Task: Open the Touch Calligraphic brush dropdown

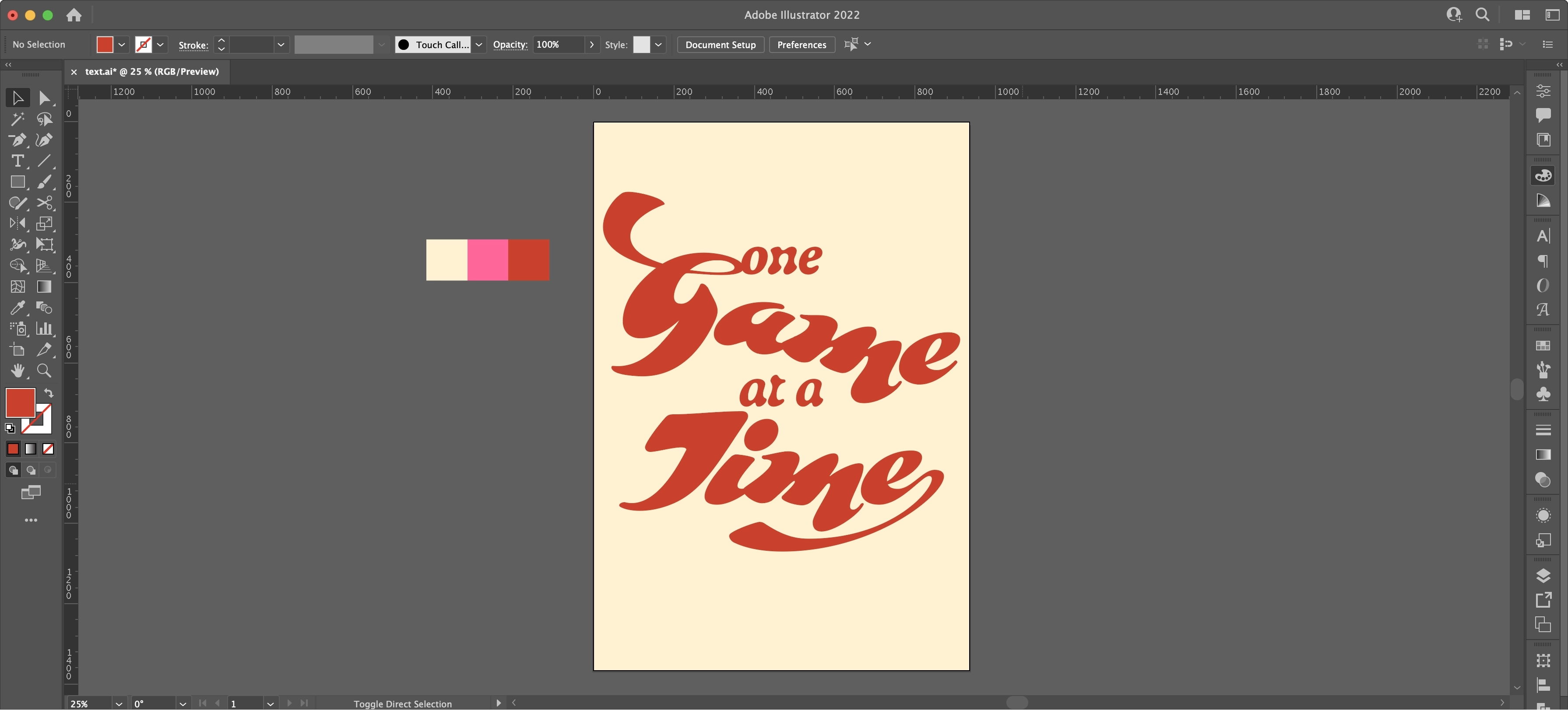Action: [479, 45]
